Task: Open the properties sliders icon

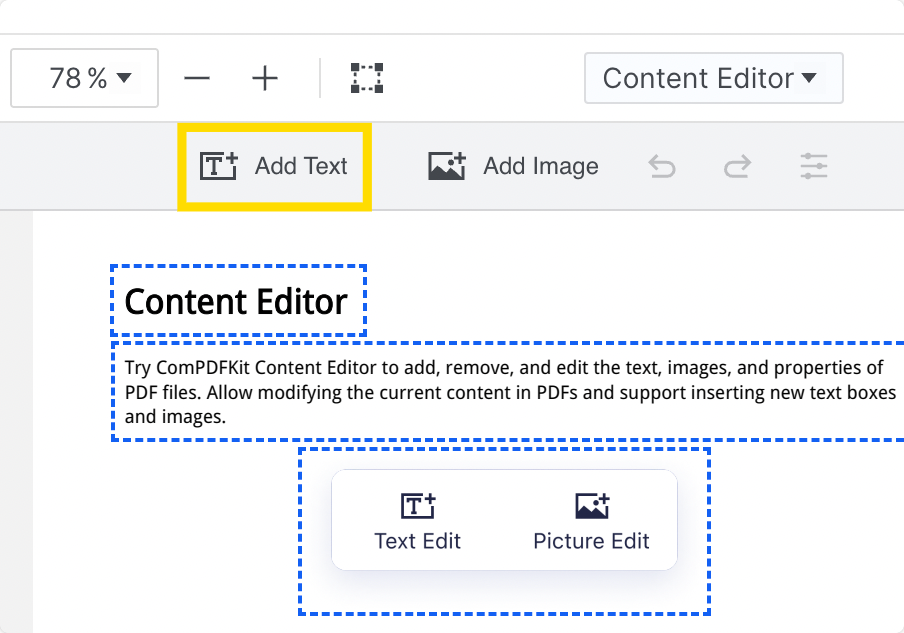Action: [813, 167]
